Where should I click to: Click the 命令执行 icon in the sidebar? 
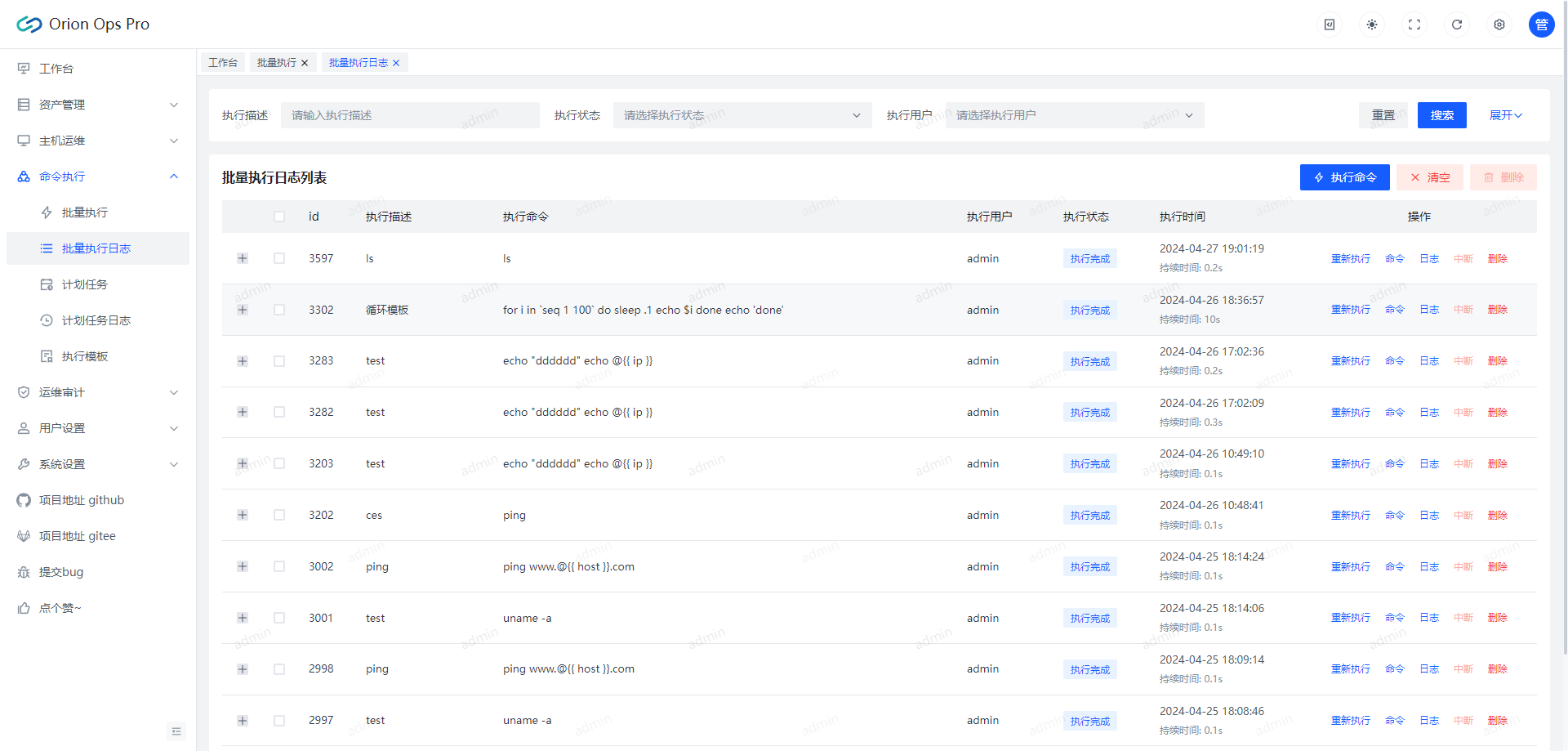(24, 177)
